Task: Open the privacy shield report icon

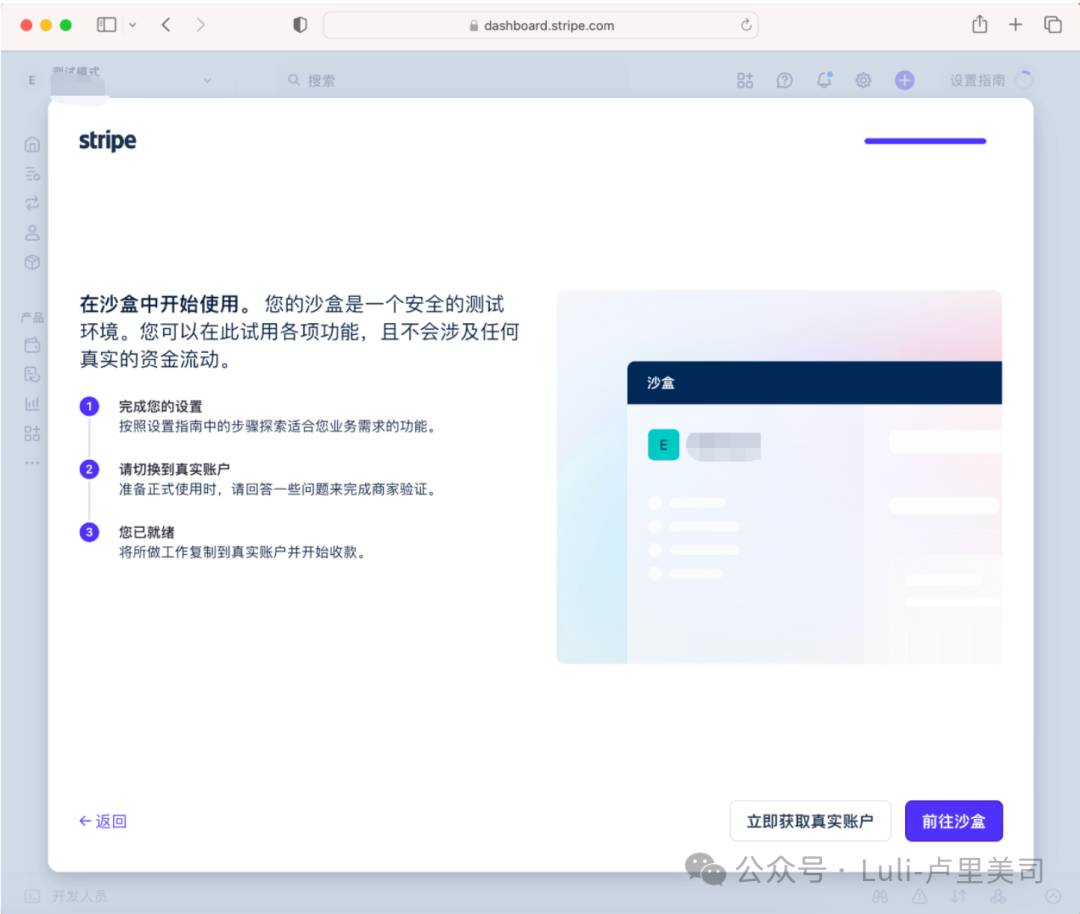Action: [300, 25]
